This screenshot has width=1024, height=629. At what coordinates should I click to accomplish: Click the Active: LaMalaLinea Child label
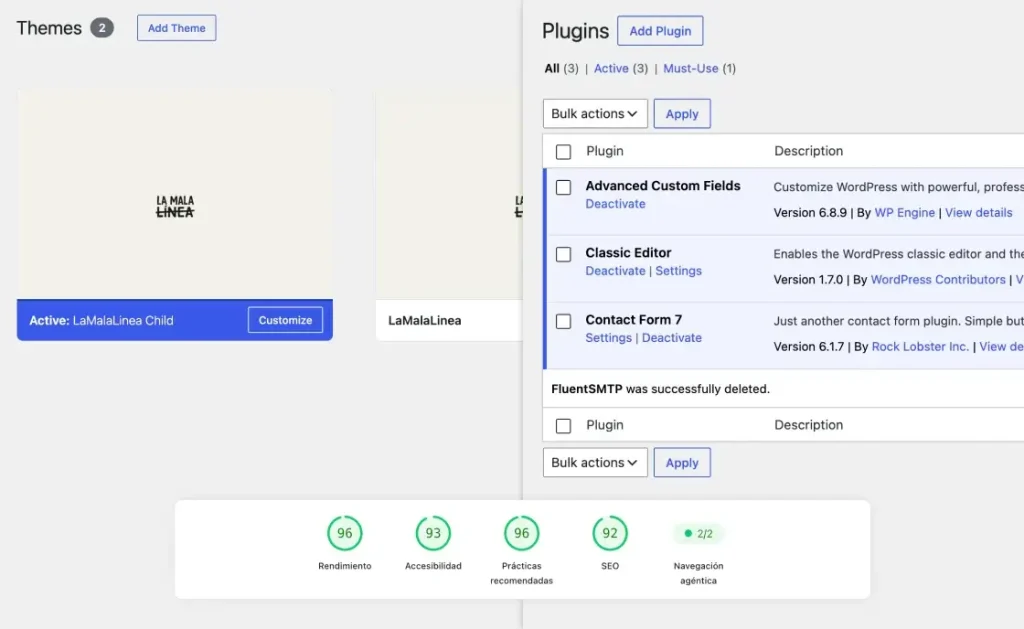click(101, 321)
